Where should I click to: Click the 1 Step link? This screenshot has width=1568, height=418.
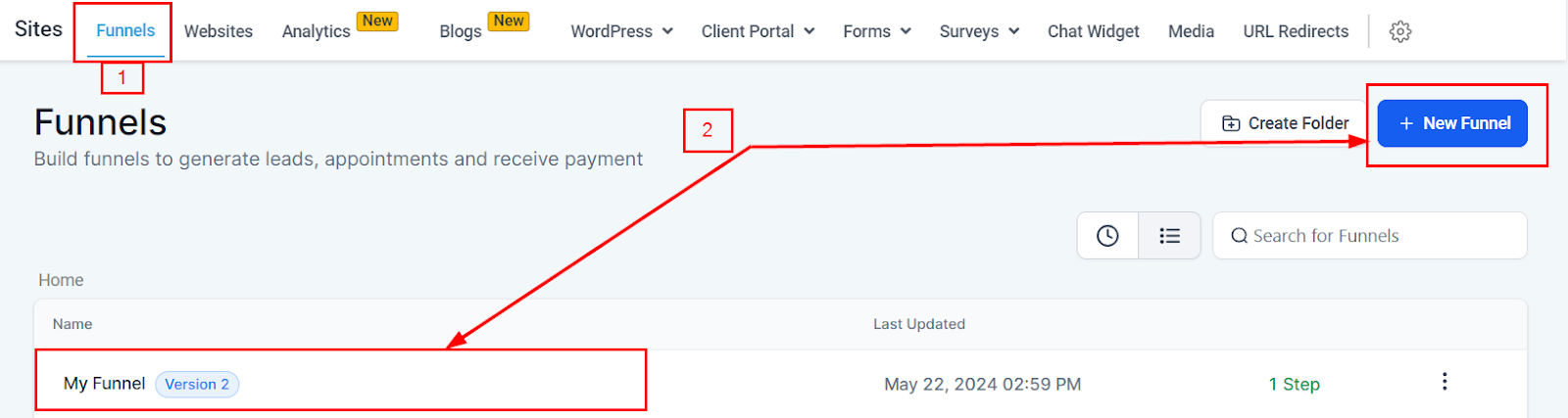click(x=1295, y=385)
